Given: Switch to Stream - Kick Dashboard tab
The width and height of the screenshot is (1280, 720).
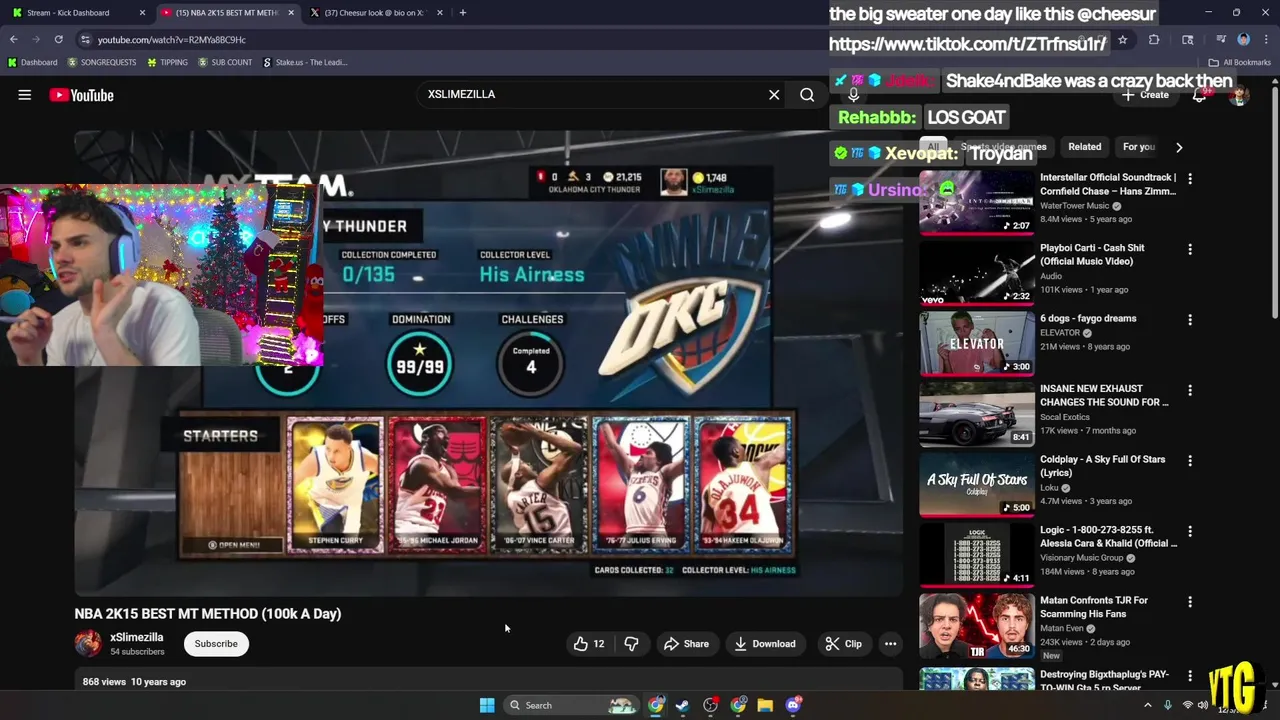Looking at the screenshot, I should (68, 13).
